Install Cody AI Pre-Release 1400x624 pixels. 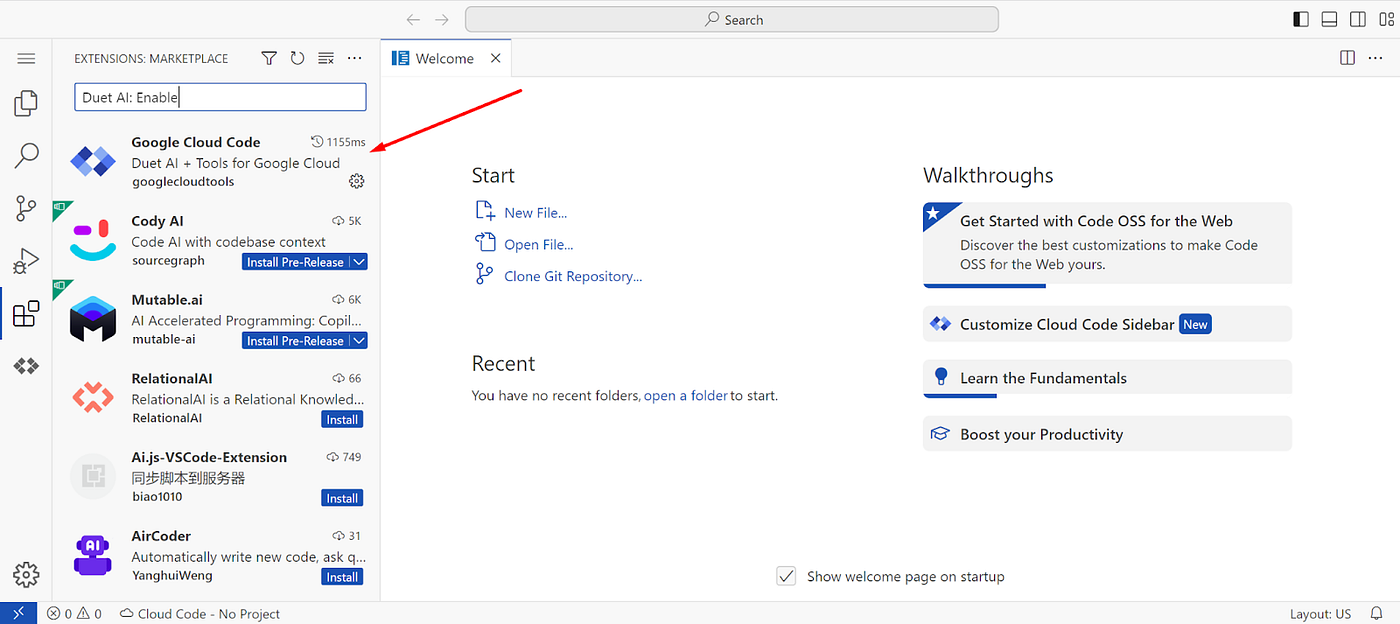coord(295,262)
